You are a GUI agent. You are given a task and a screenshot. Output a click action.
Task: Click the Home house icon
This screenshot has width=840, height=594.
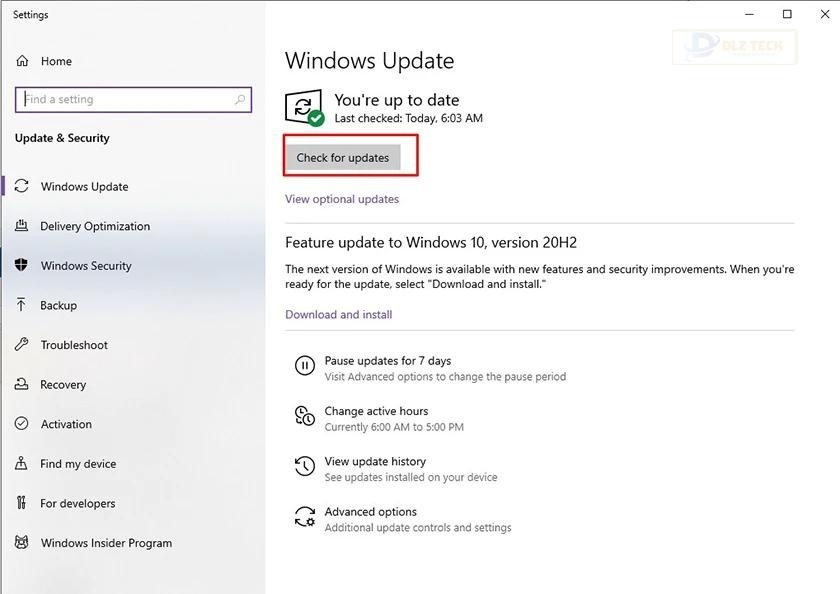click(x=22, y=61)
